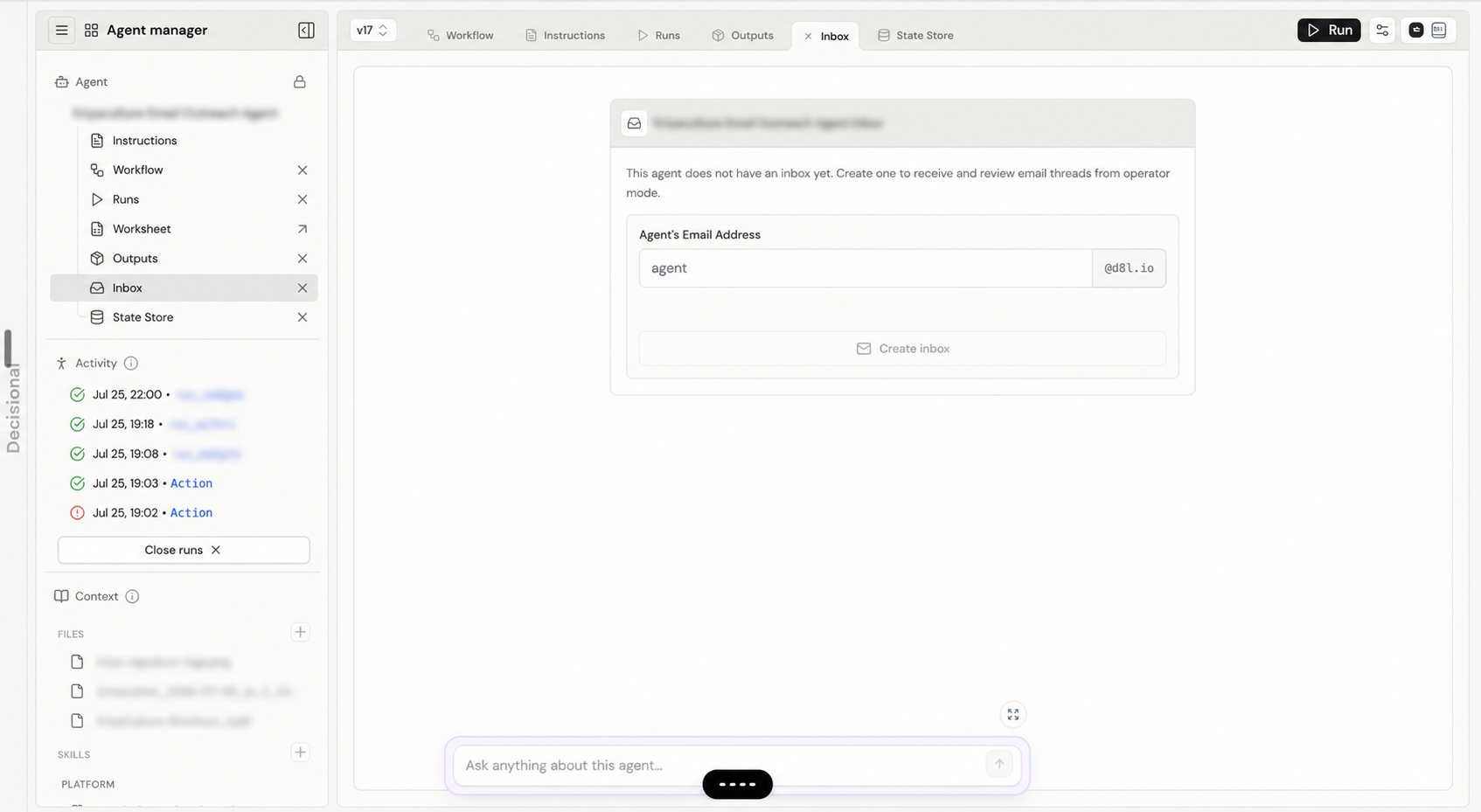Close the Inbox tab using its X

(808, 36)
